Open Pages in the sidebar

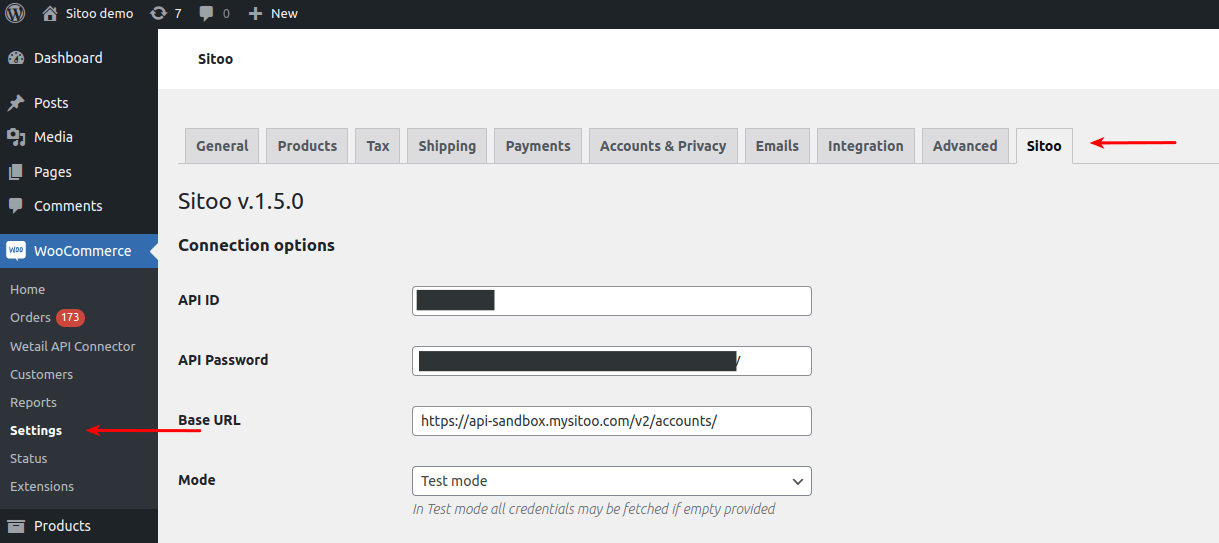(52, 172)
